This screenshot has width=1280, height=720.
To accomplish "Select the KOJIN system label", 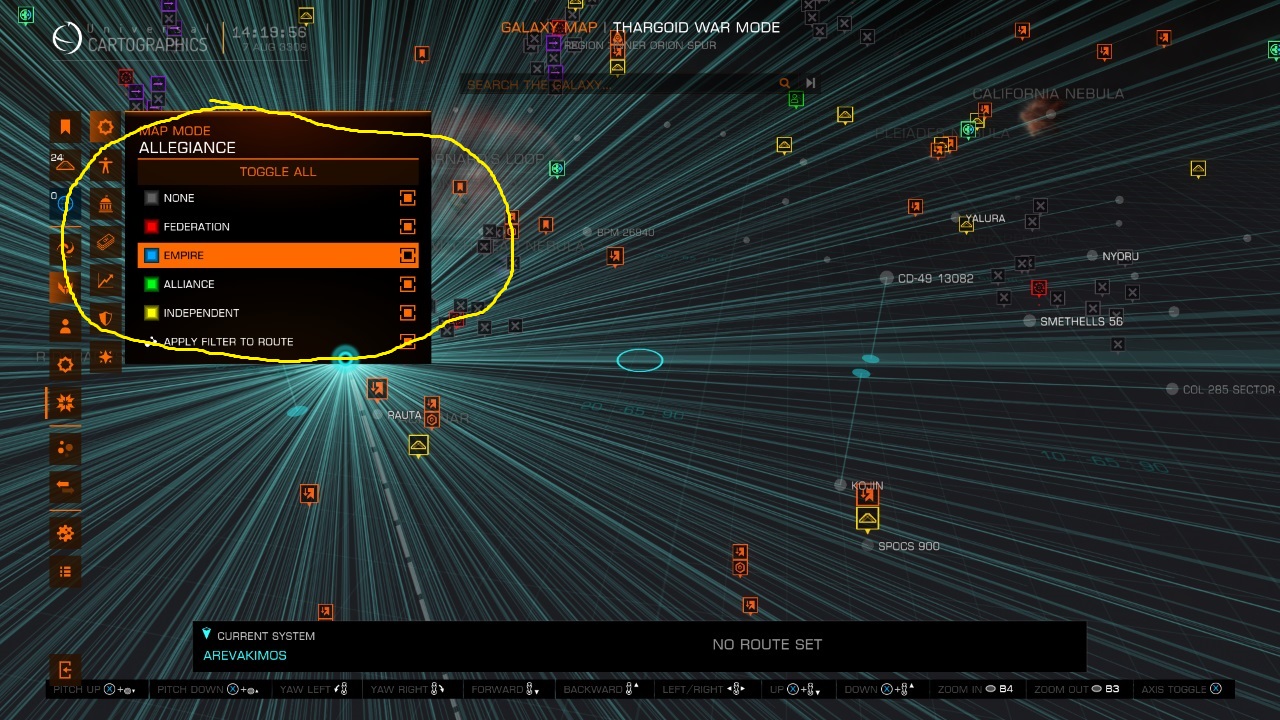I will pos(867,485).
